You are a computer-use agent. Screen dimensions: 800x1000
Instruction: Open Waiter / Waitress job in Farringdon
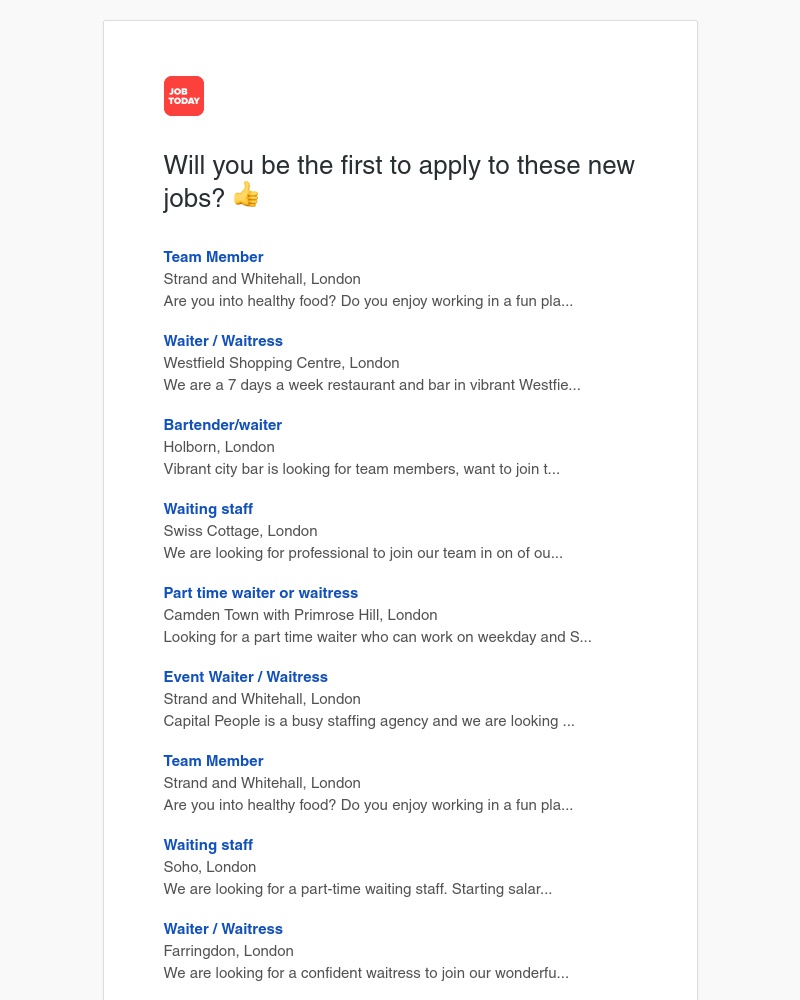click(x=223, y=929)
